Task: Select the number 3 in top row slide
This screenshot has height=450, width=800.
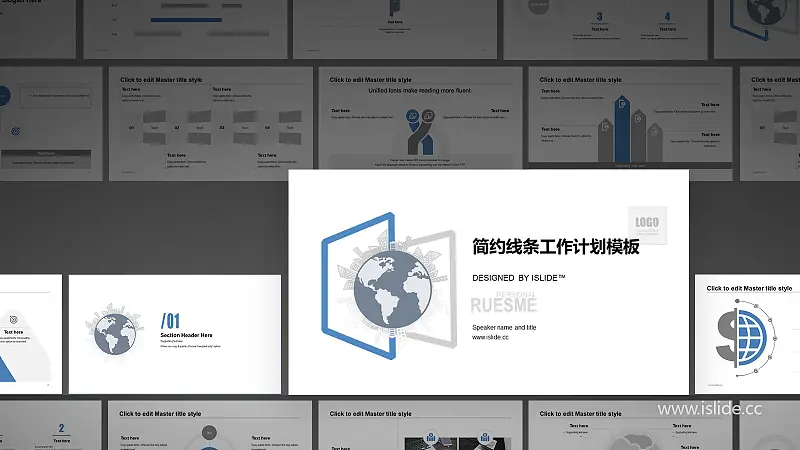Action: click(600, 17)
